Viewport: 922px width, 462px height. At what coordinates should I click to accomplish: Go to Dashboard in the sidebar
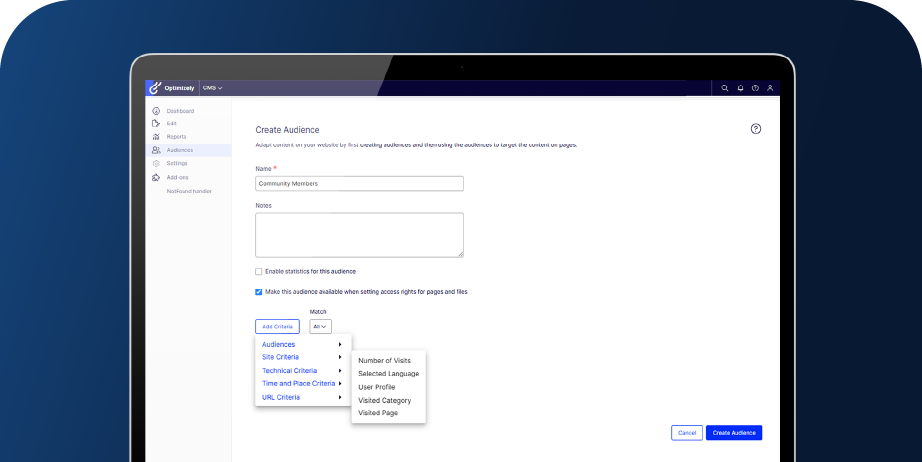[x=180, y=111]
